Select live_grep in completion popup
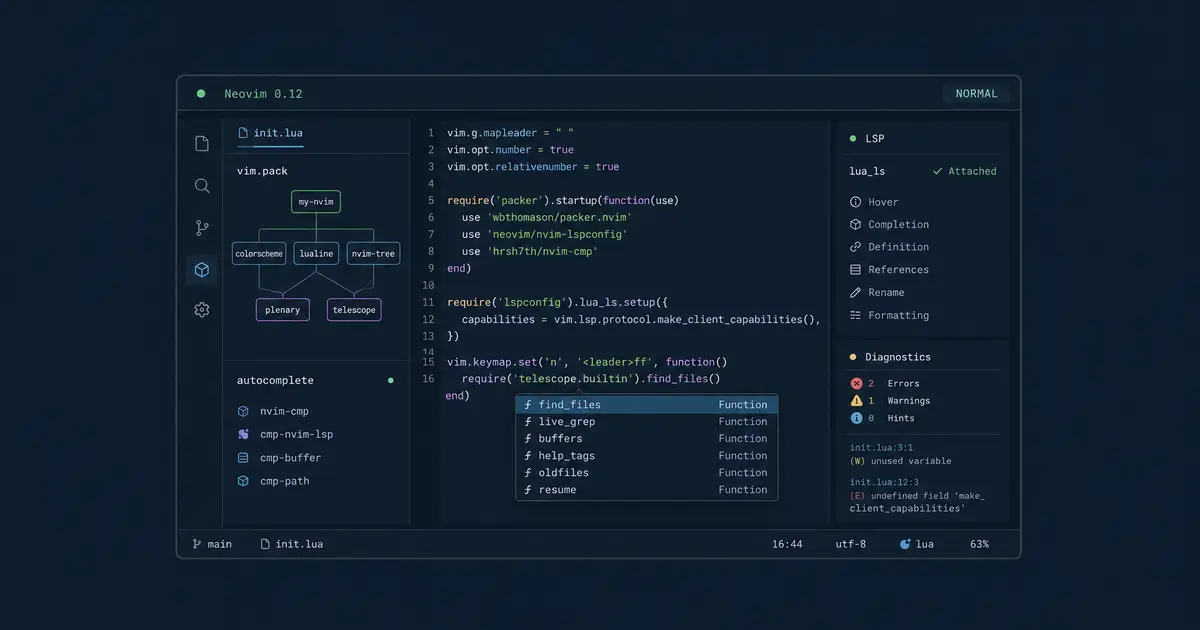 point(647,422)
